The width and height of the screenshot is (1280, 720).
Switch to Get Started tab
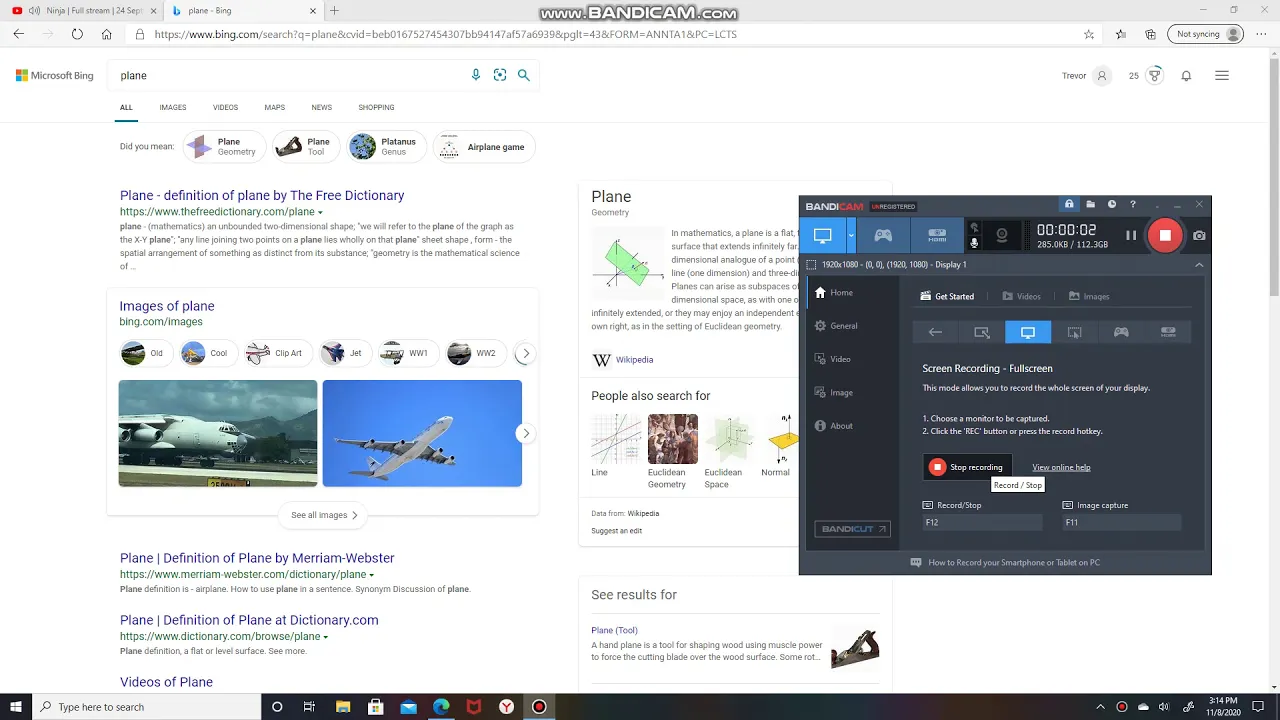(947, 296)
